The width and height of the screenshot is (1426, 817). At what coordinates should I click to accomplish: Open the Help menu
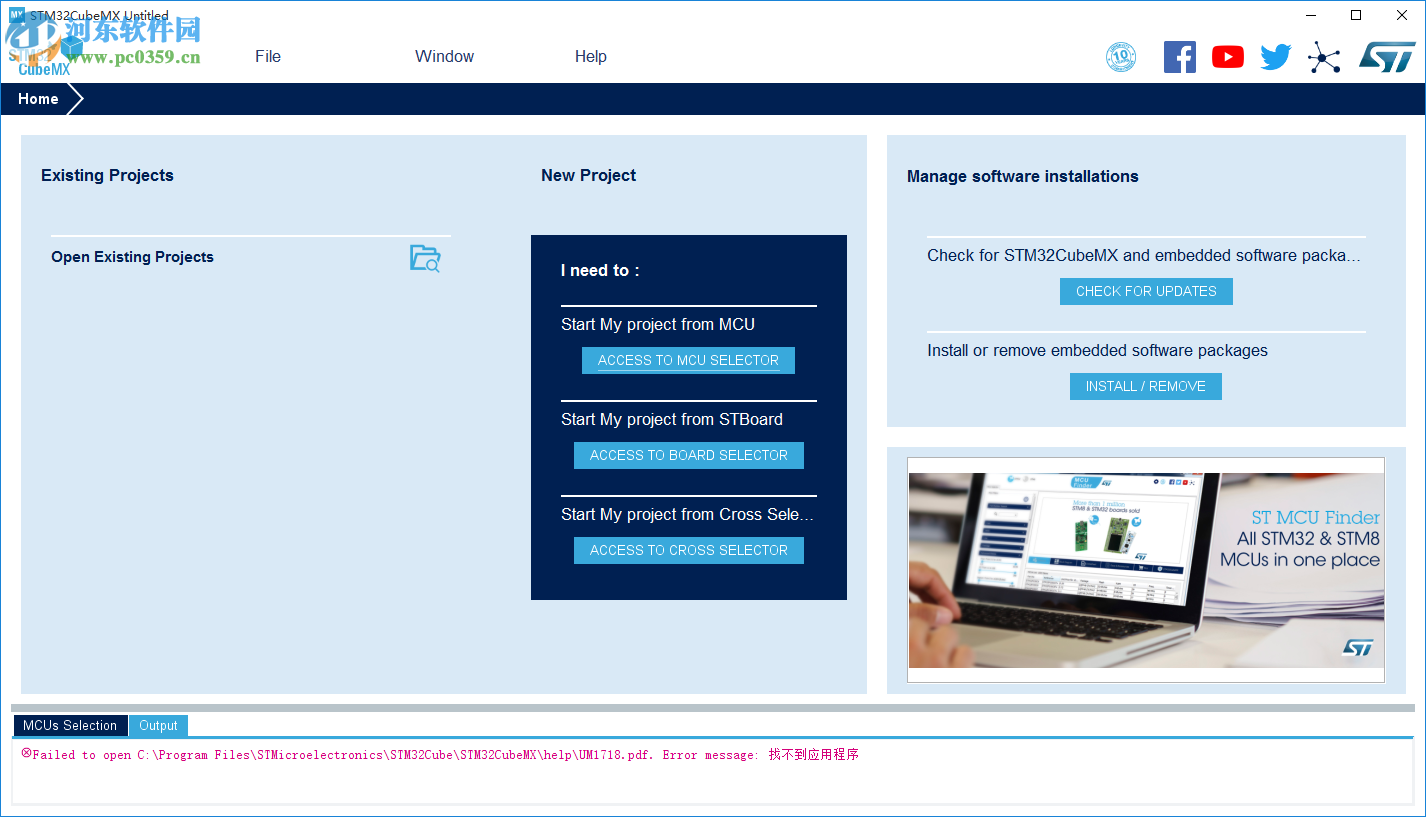[x=591, y=57]
